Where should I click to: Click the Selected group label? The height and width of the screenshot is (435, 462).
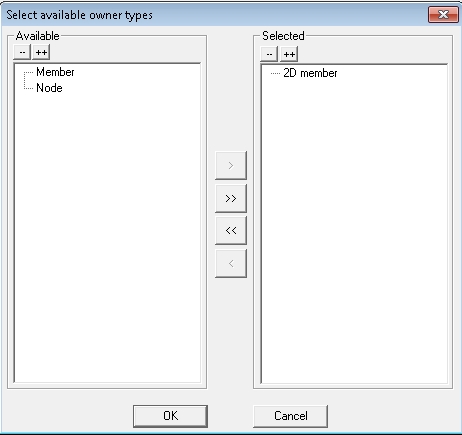(283, 36)
